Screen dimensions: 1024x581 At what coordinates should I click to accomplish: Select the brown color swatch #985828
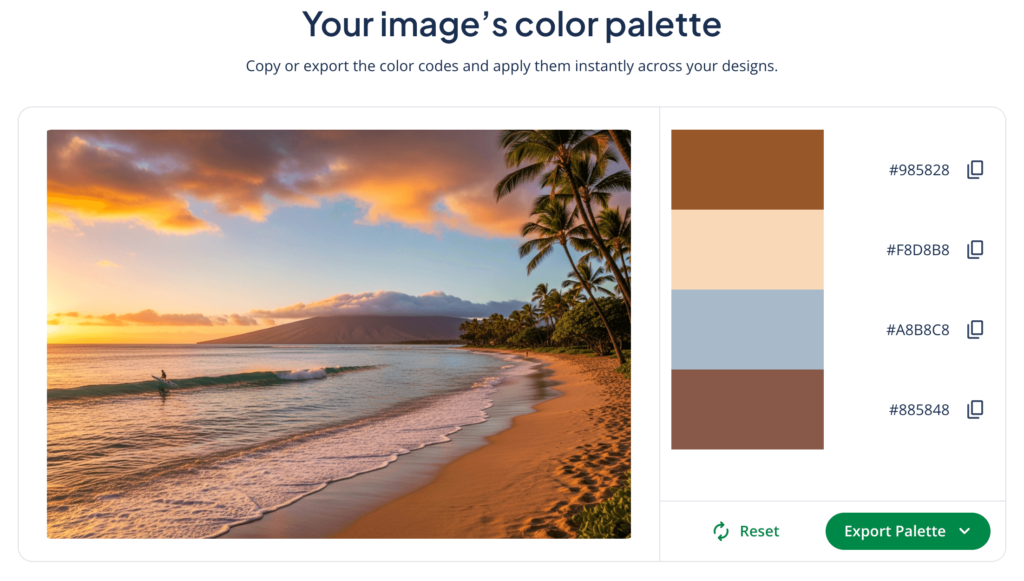747,169
